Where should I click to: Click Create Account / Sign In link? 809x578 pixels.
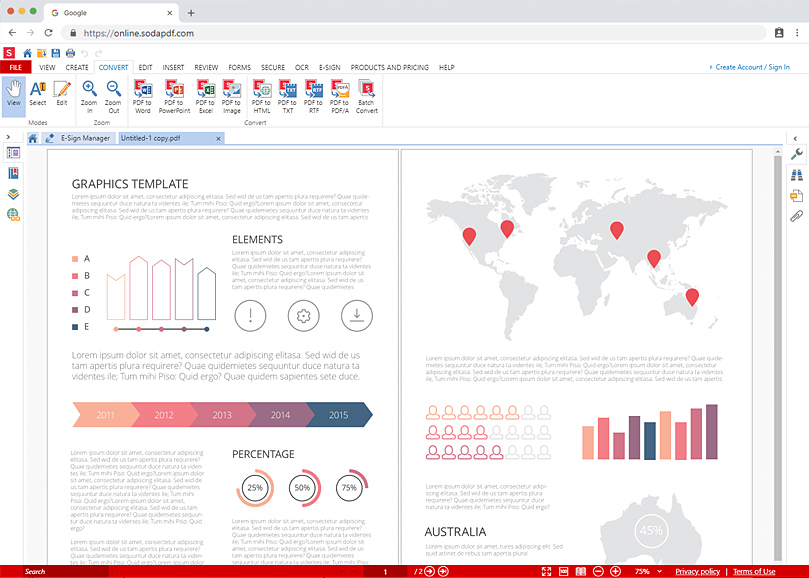752,67
